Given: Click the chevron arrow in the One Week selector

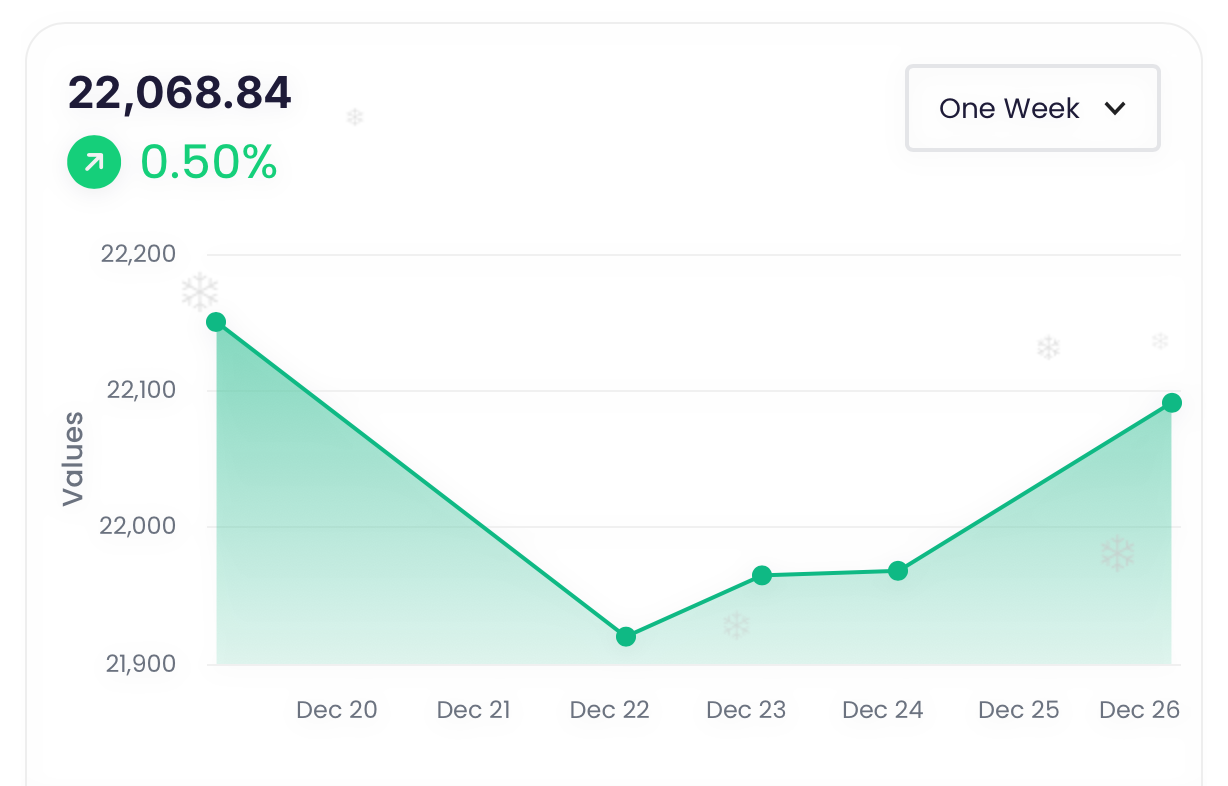Looking at the screenshot, I should coord(1115,108).
